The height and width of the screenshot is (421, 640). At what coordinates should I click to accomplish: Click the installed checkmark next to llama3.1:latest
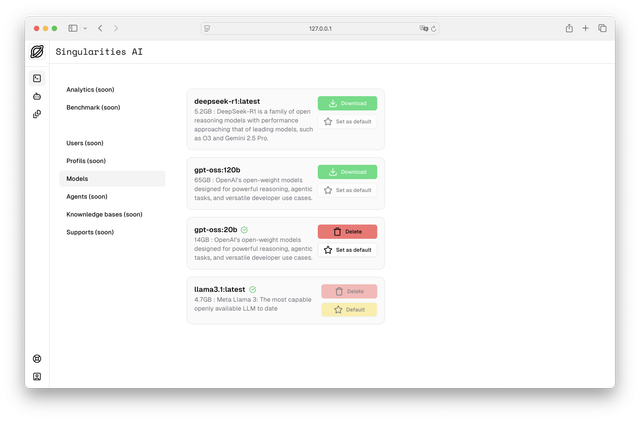click(x=253, y=290)
